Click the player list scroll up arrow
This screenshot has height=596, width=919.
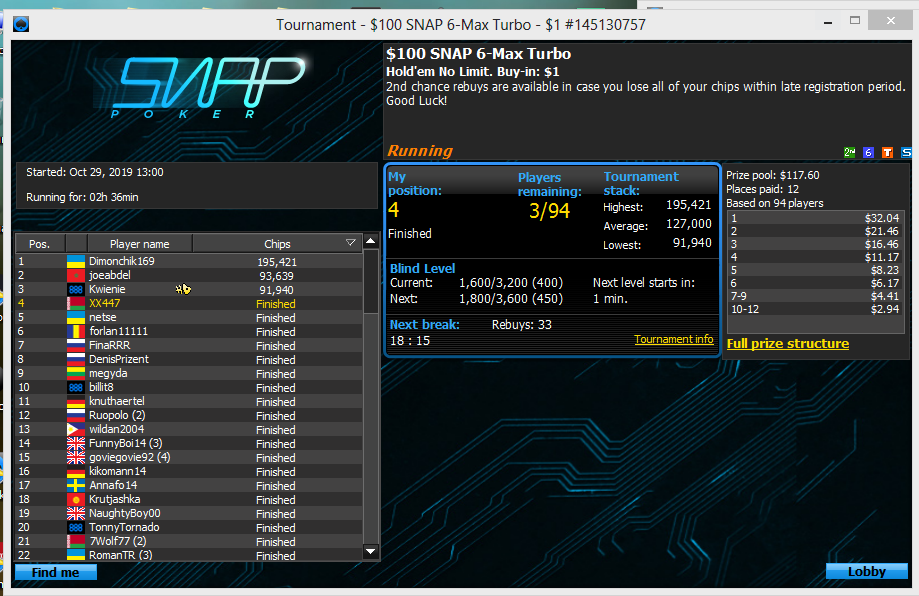(x=370, y=241)
